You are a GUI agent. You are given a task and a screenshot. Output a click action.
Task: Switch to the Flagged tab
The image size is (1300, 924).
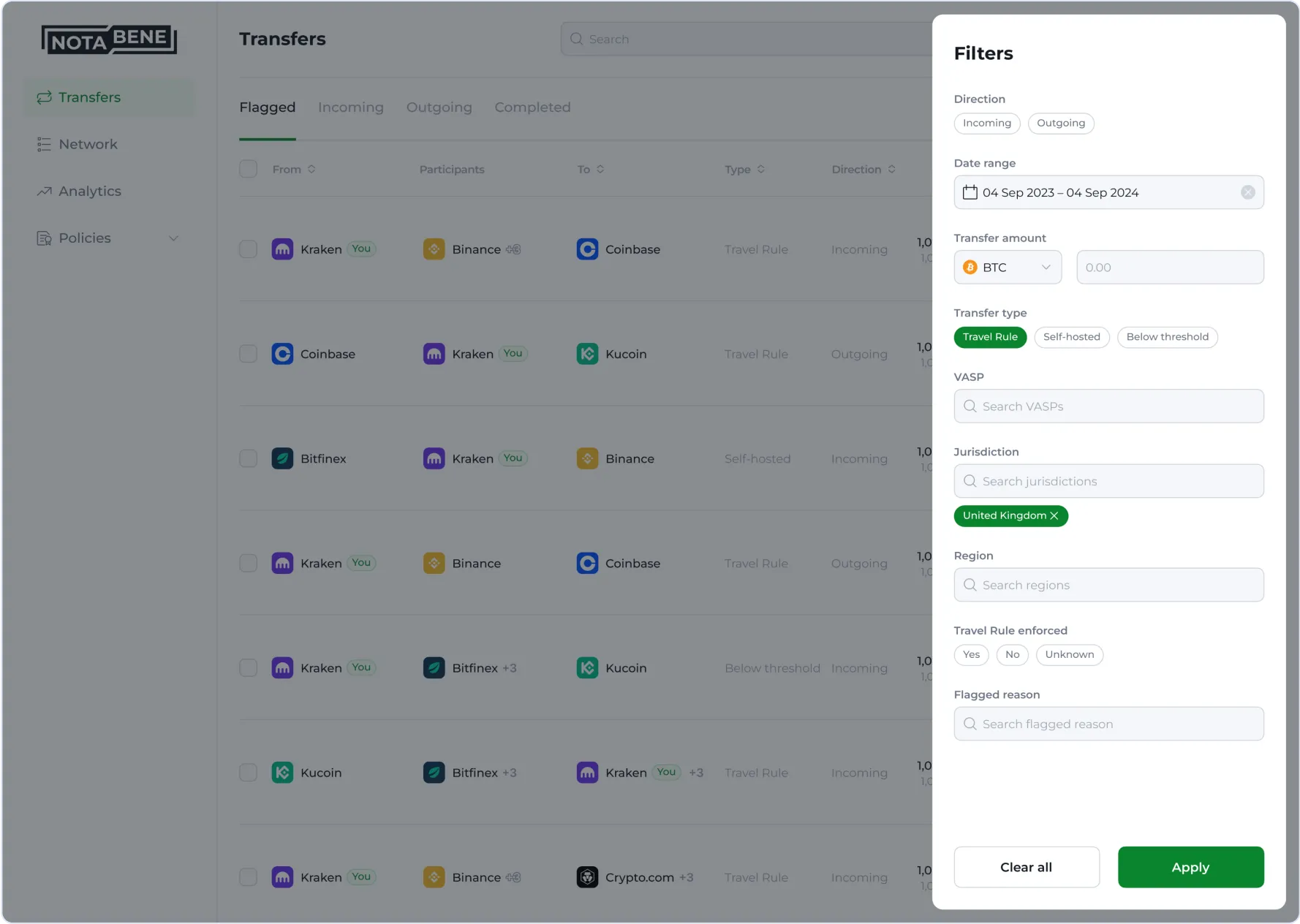268,107
